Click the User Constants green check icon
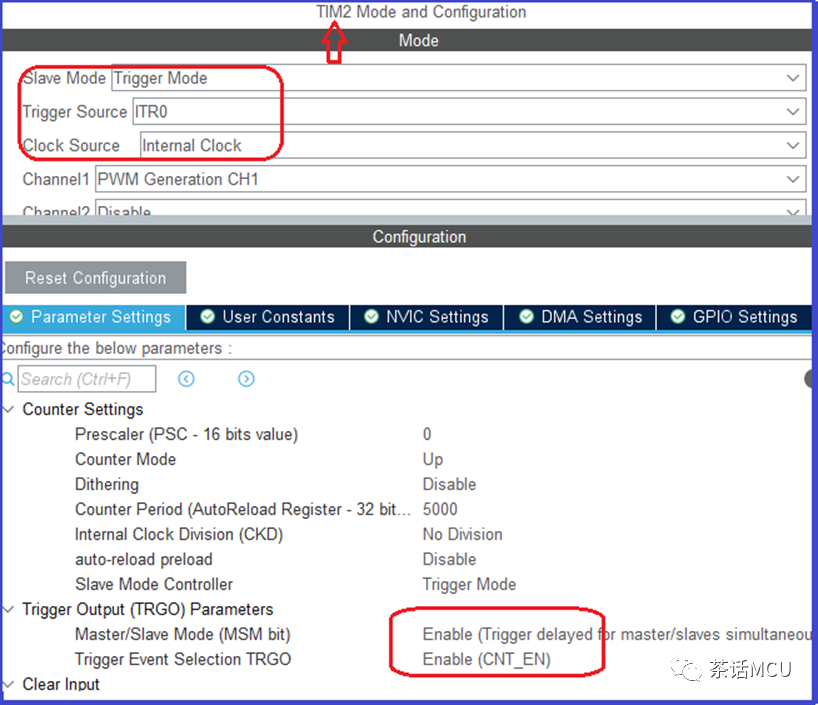Screen dimensions: 818x705 pyautogui.click(x=208, y=317)
